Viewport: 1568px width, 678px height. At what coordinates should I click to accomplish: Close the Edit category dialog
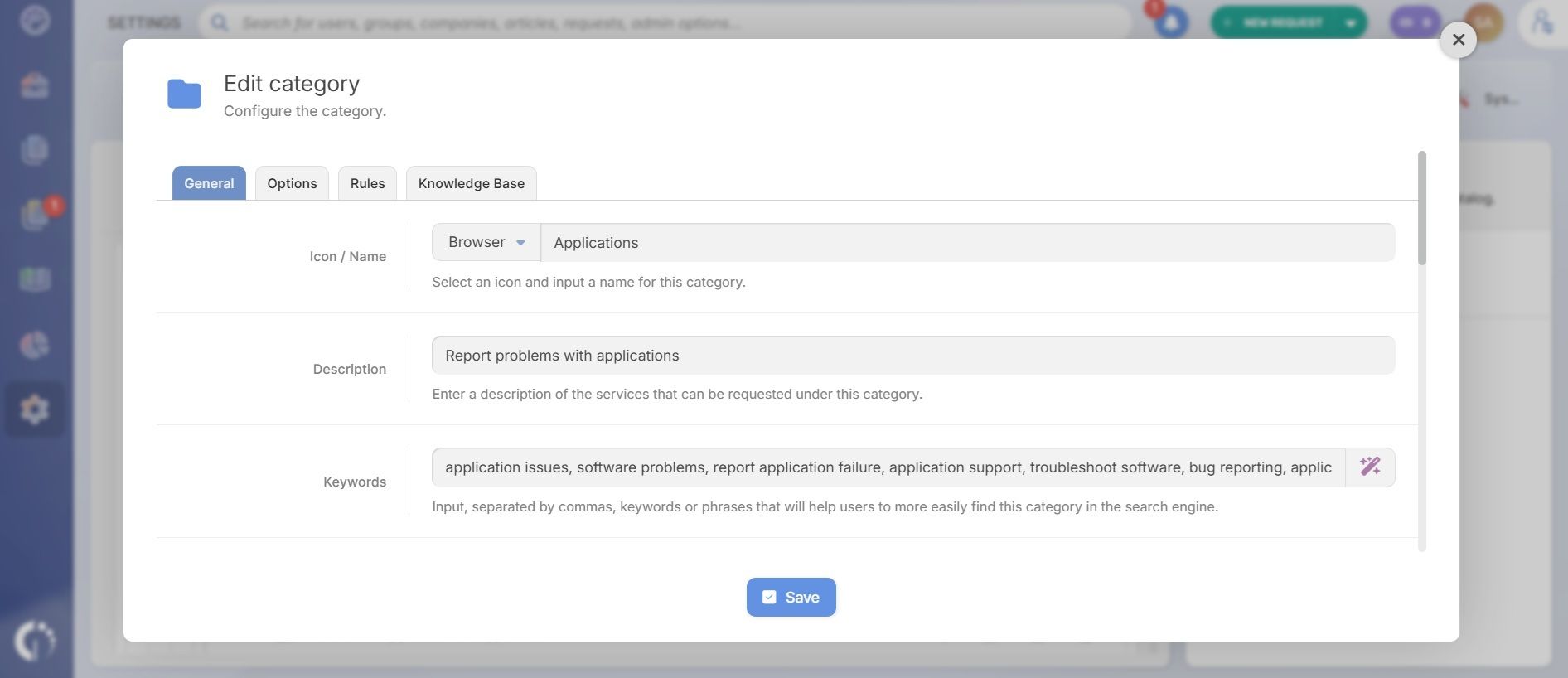[1459, 39]
